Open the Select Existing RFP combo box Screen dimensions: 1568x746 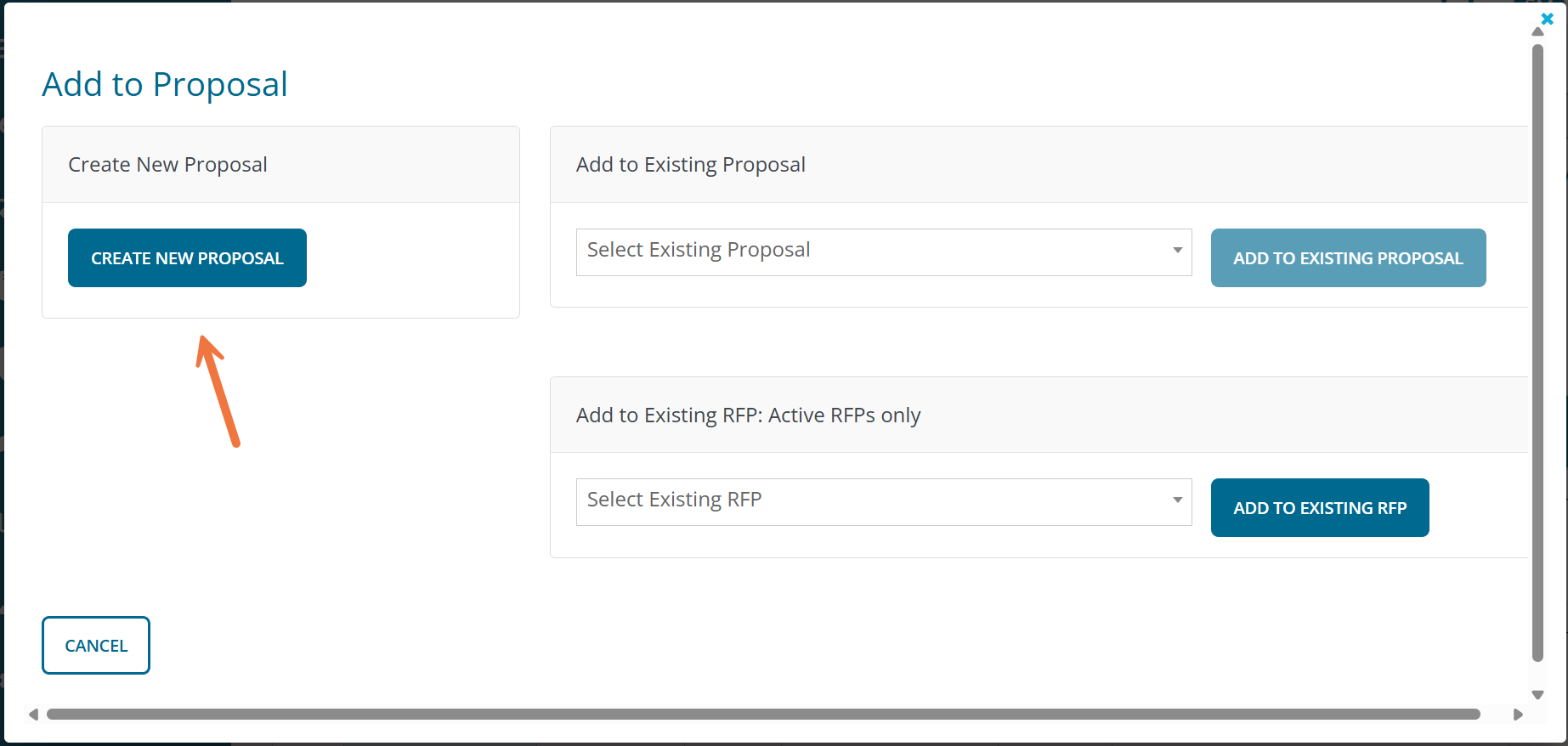[875, 501]
